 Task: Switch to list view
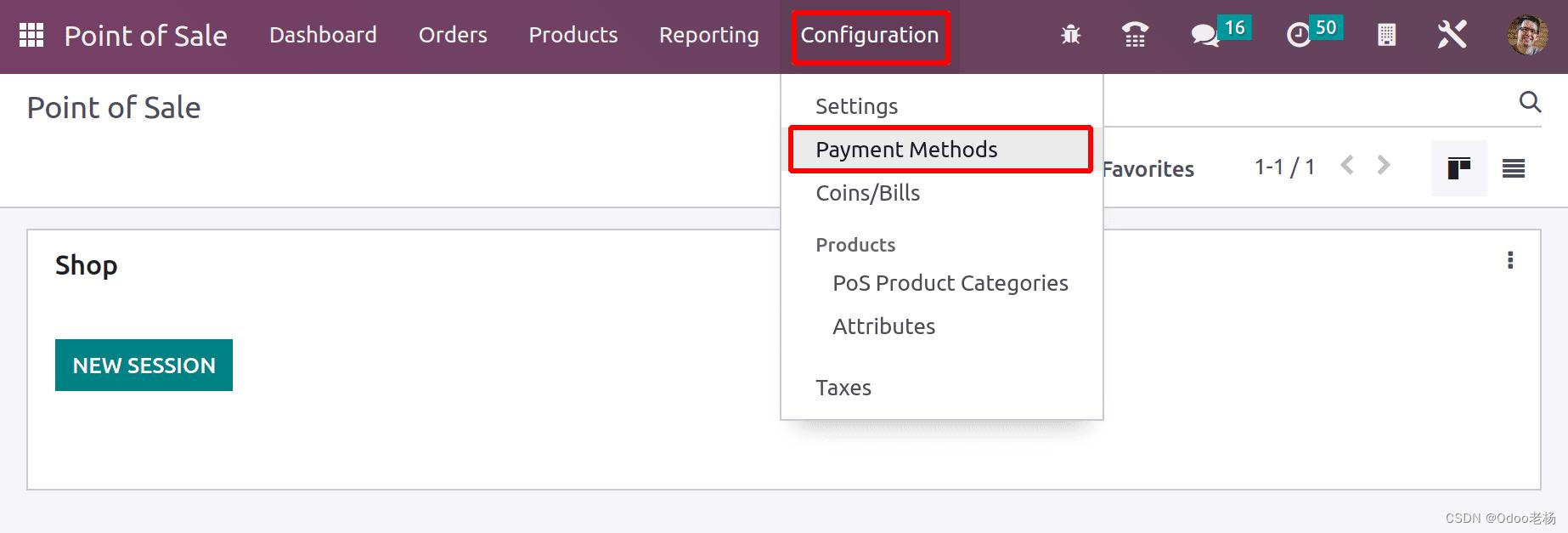tap(1514, 168)
